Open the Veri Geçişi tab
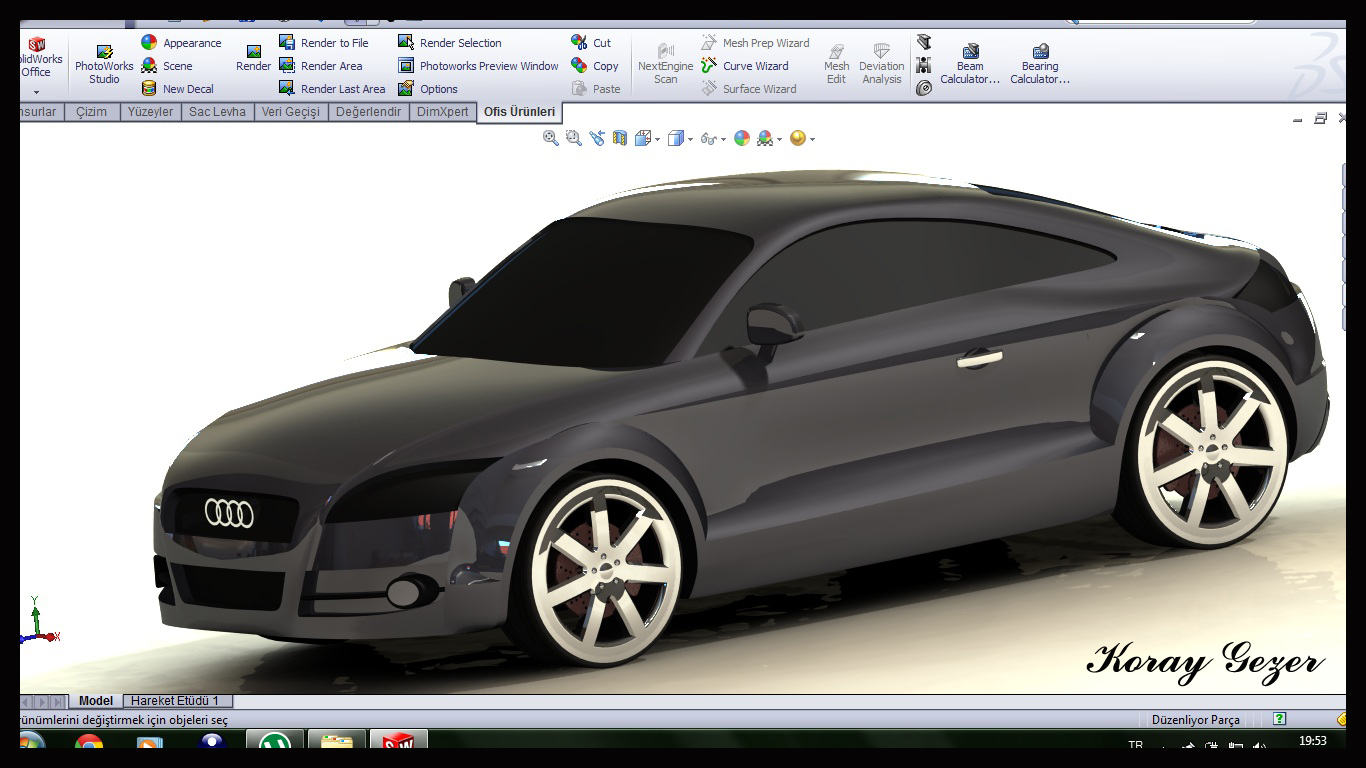This screenshot has width=1366, height=768. pyautogui.click(x=290, y=112)
